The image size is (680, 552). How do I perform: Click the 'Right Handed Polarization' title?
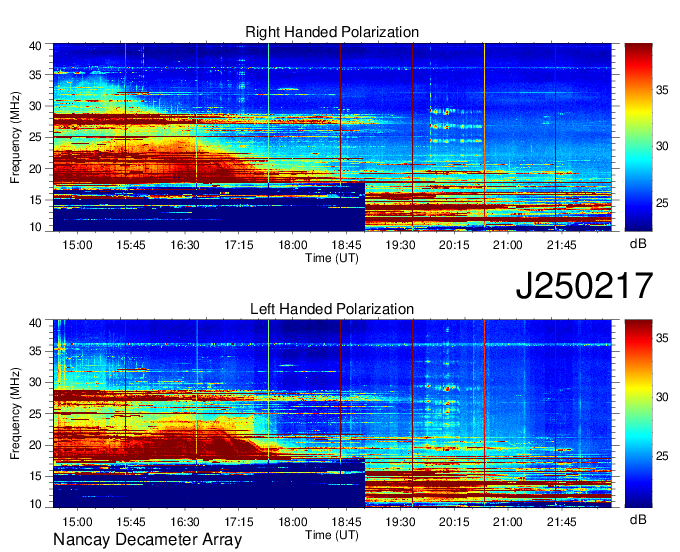tap(332, 32)
